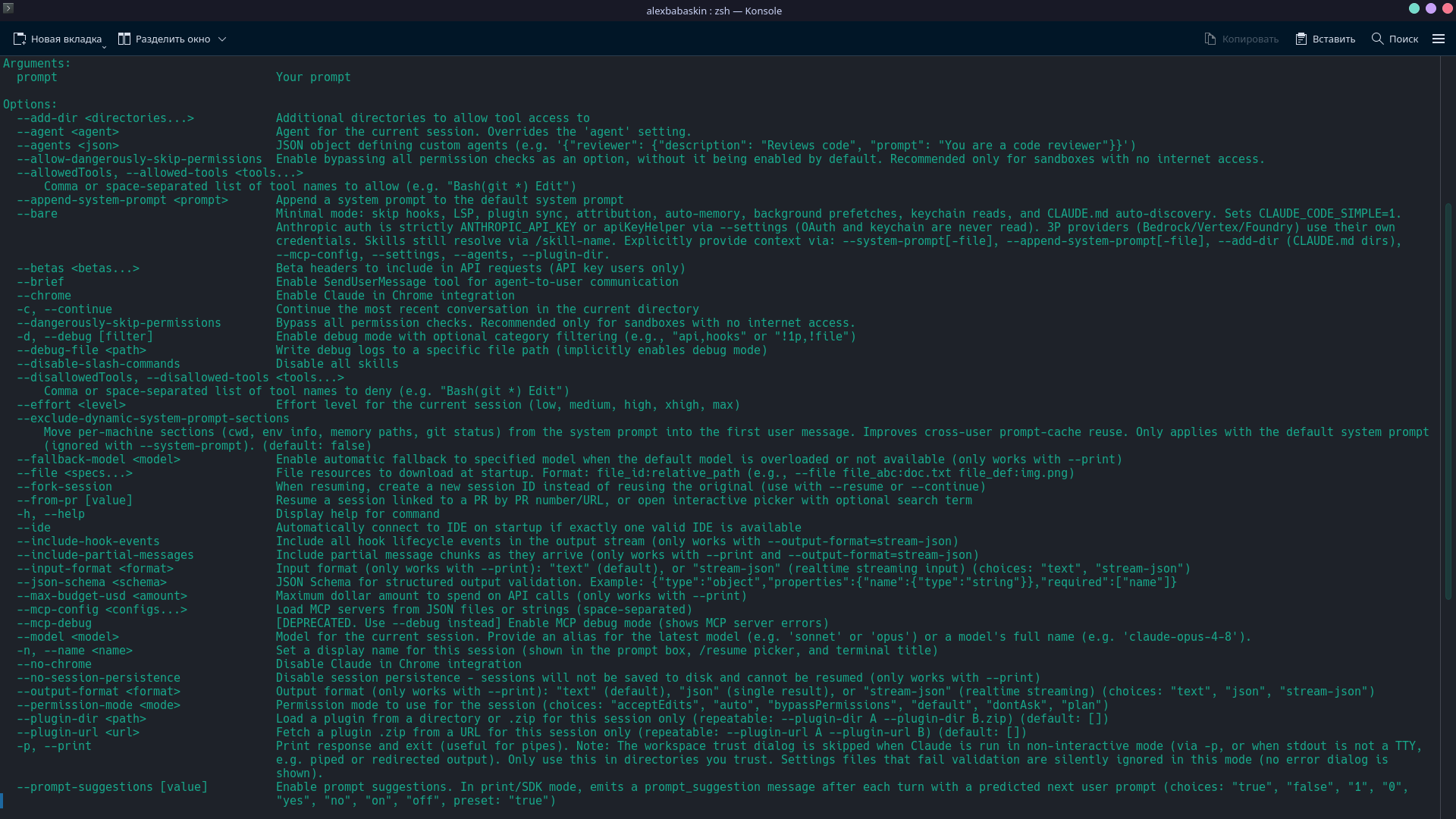Click the --no-session-persistence option text
Screen dimensions: 1456x819
99,678
